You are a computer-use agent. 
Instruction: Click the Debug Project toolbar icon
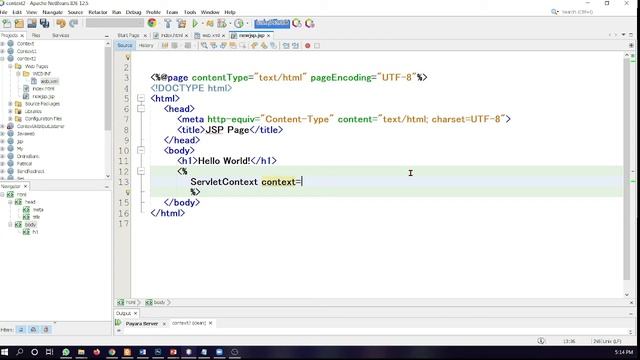tap(210, 24)
